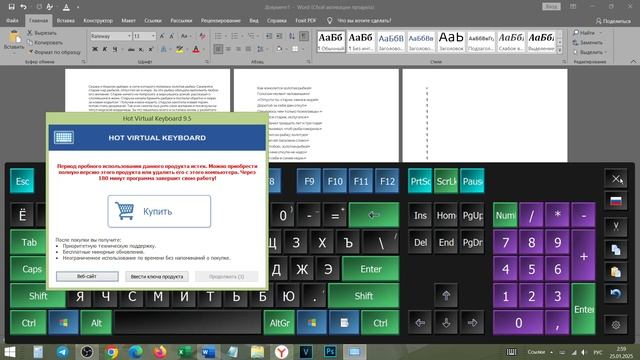Click the sort icon in Word paragraph group
Viewport: 640px width, 360px height.
[x=292, y=36]
